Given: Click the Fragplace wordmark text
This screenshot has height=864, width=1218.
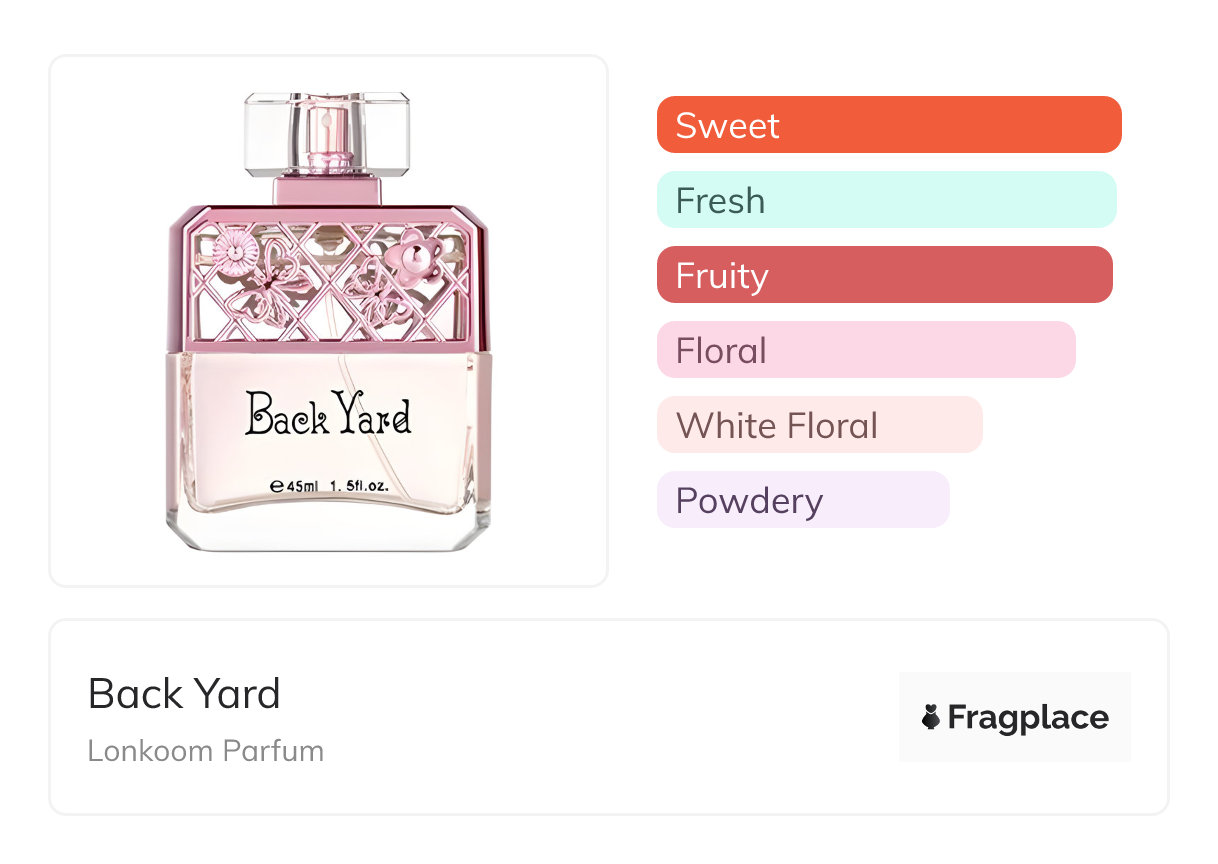Looking at the screenshot, I should point(1027,717).
